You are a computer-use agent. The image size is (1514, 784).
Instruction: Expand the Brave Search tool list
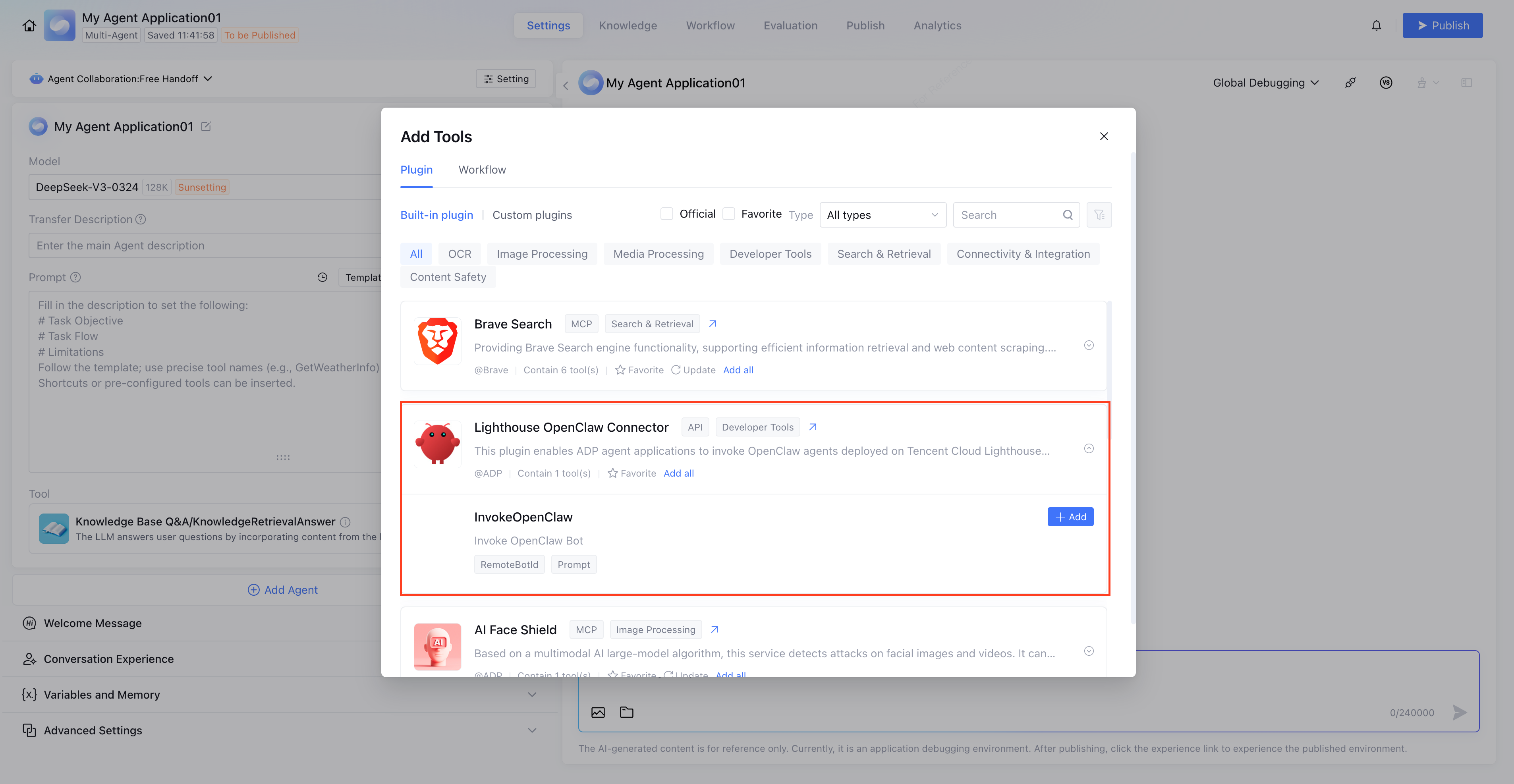[1089, 345]
